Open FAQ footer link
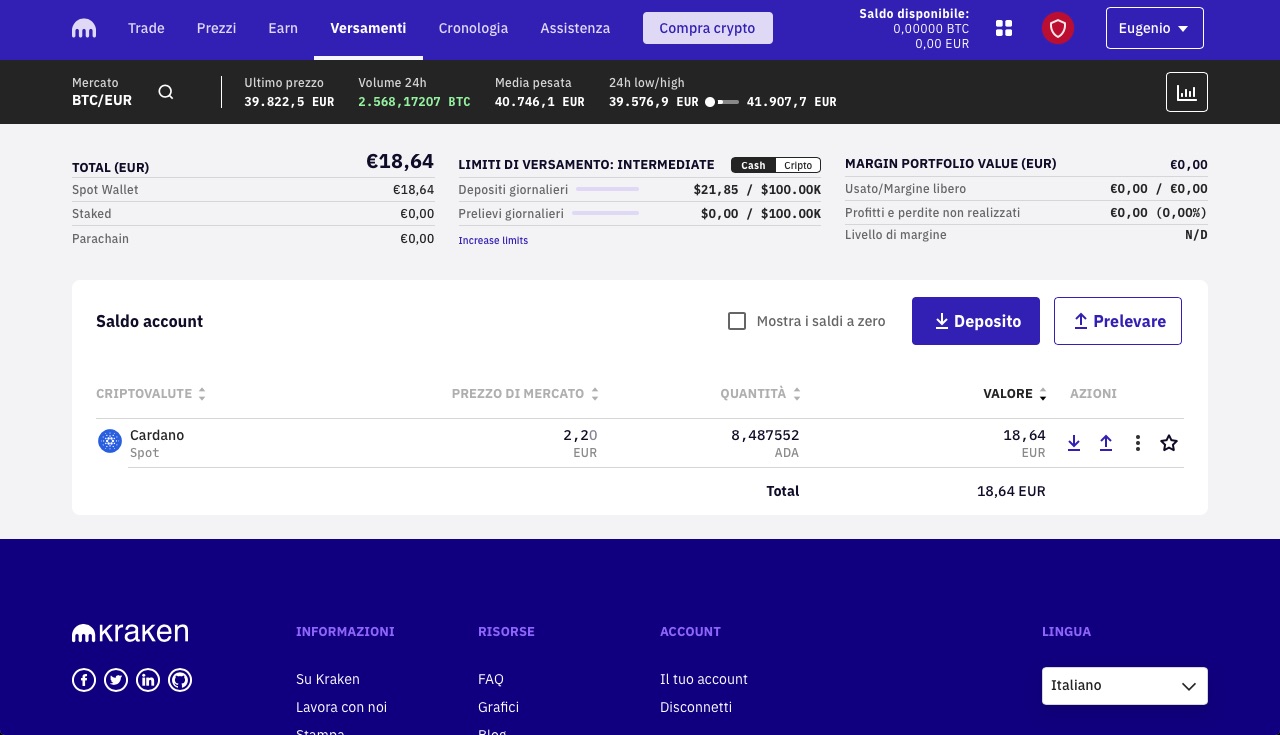Screen dimensions: 1280x735 click(491, 679)
